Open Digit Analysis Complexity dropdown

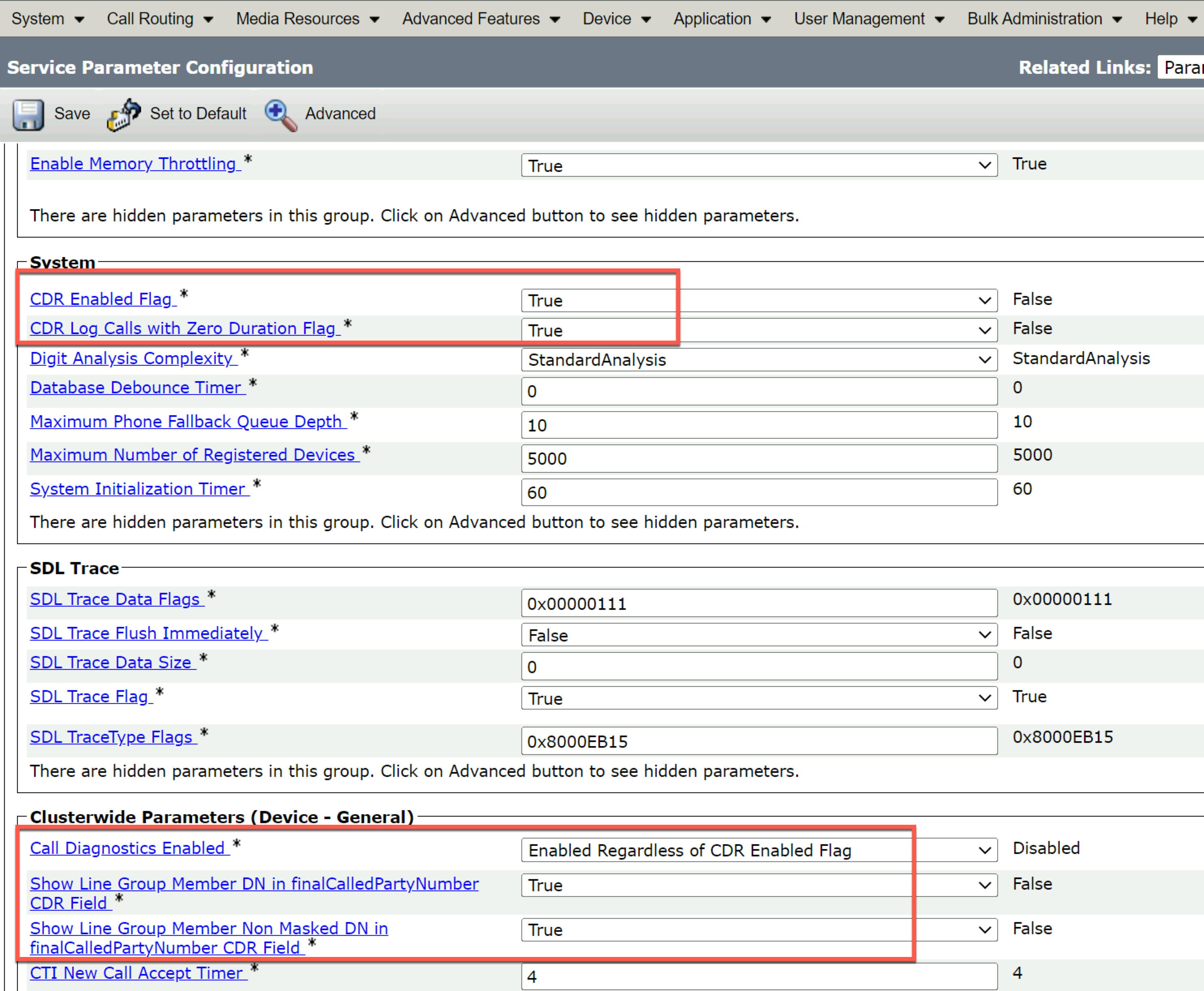tap(759, 360)
